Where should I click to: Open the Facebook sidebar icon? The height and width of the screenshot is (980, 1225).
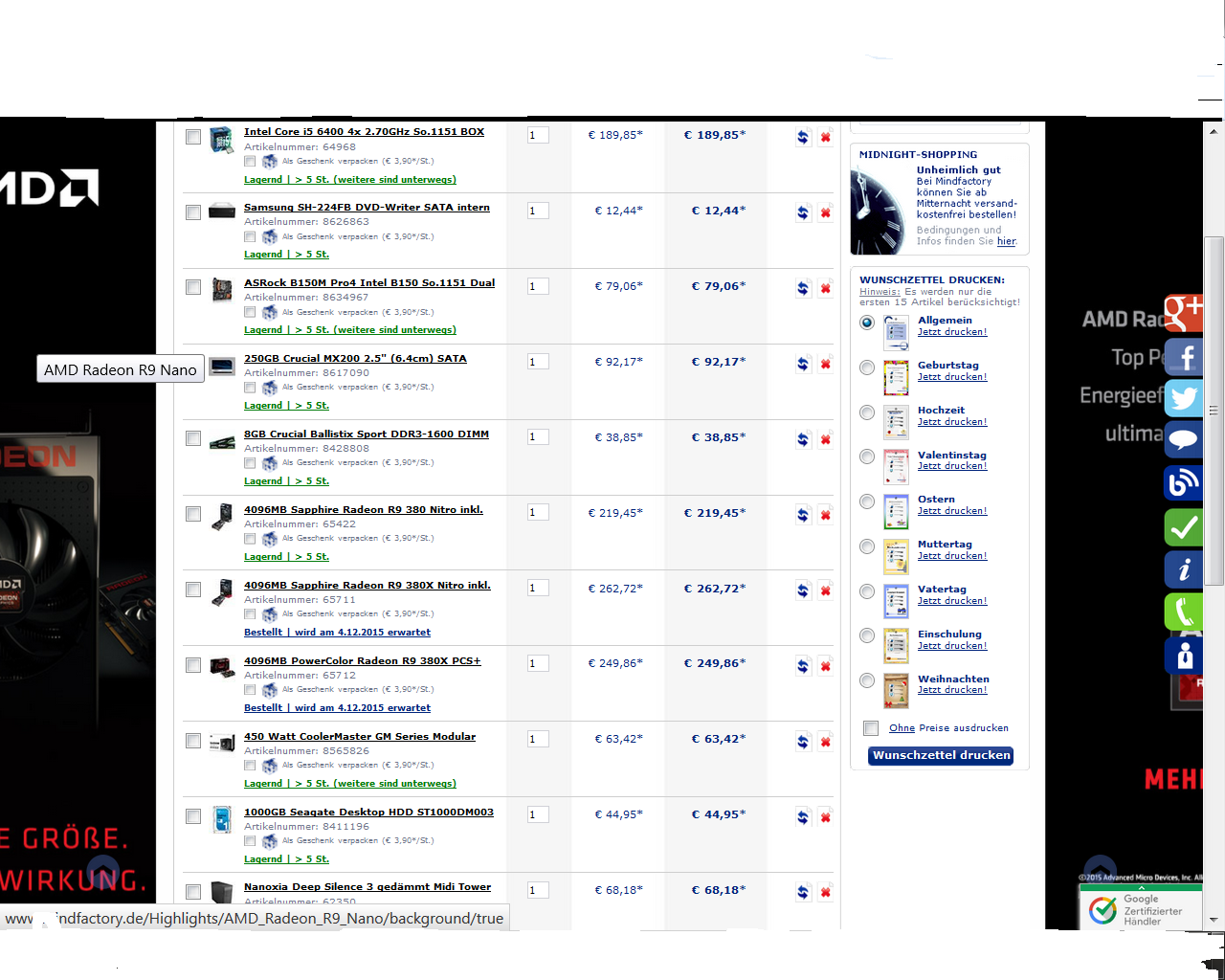[1183, 358]
